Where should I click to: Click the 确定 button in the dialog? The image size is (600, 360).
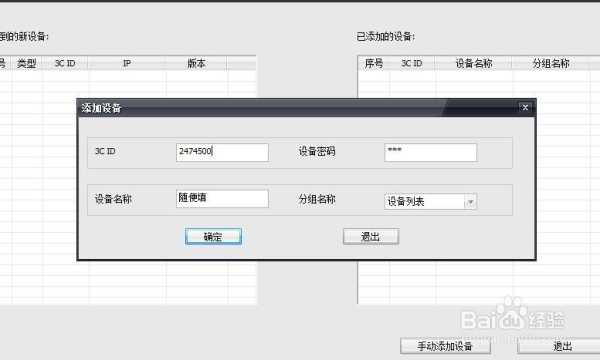coord(213,236)
